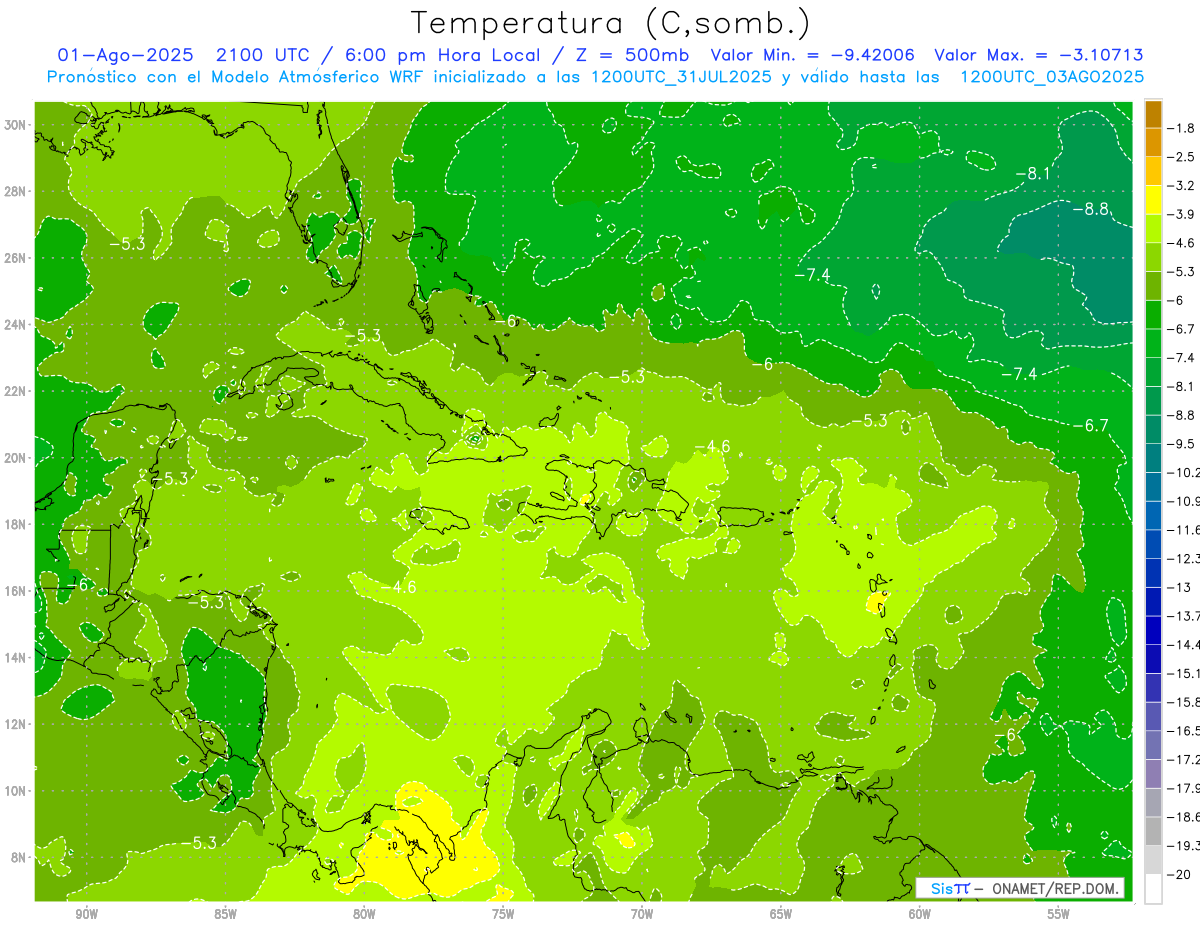The image size is (1200, 927).
Task: Click the -6.7 contour label on the map
Action: click(x=1090, y=425)
